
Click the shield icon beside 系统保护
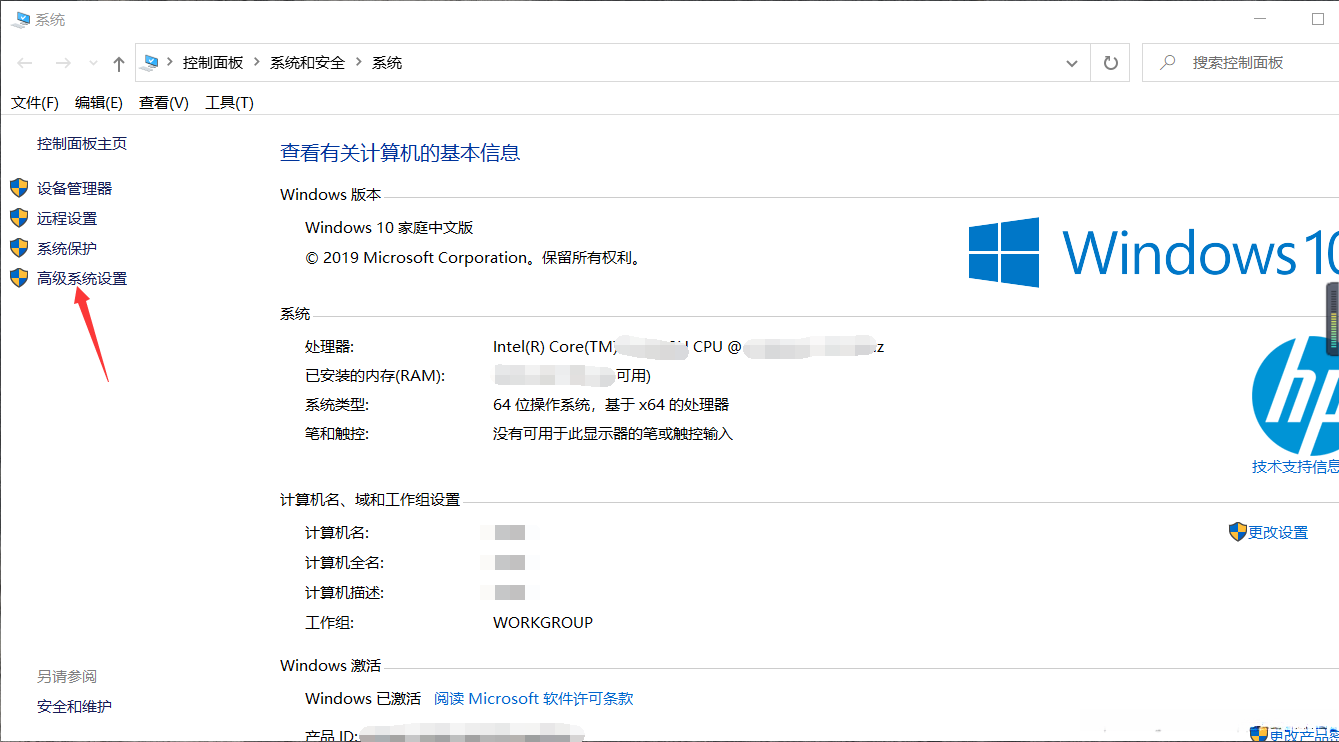coord(19,248)
